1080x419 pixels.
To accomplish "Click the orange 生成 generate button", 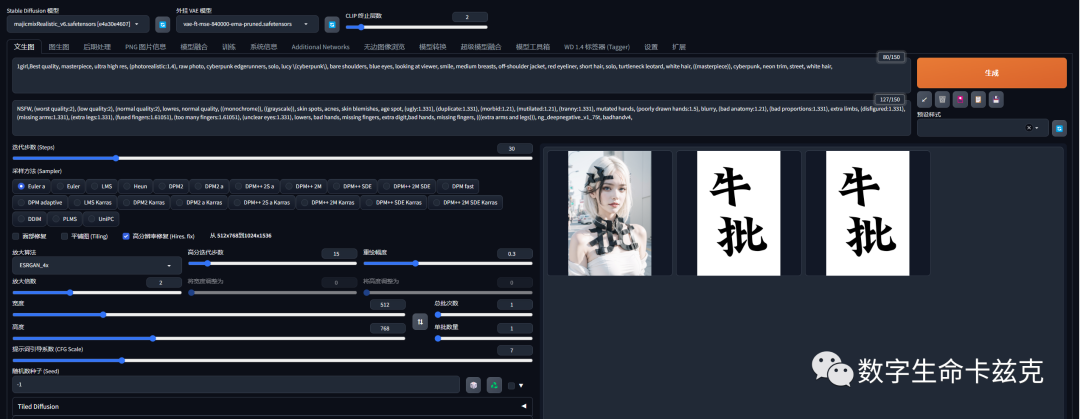I will pyautogui.click(x=991, y=72).
